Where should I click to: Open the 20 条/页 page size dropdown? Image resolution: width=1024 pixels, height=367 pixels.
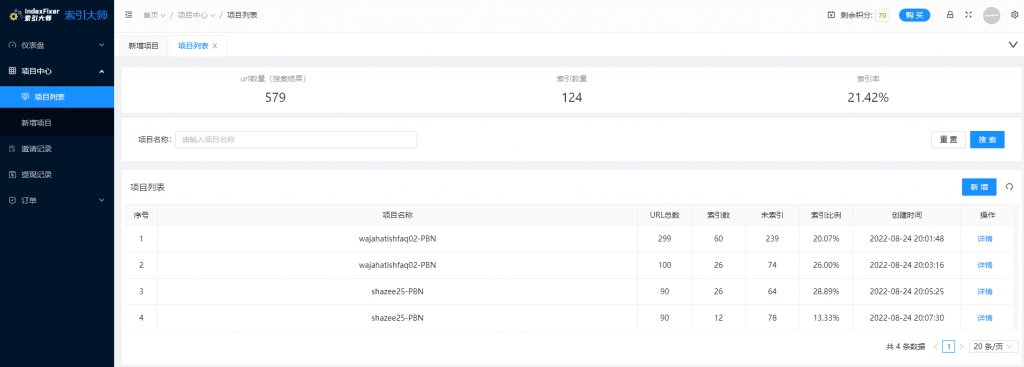(x=993, y=346)
